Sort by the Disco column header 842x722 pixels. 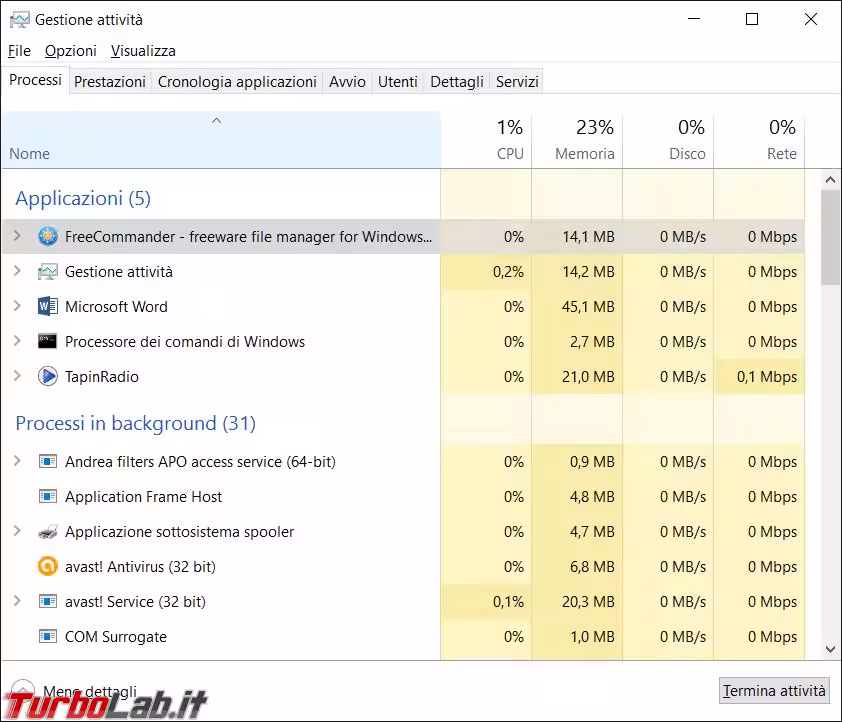[668, 140]
